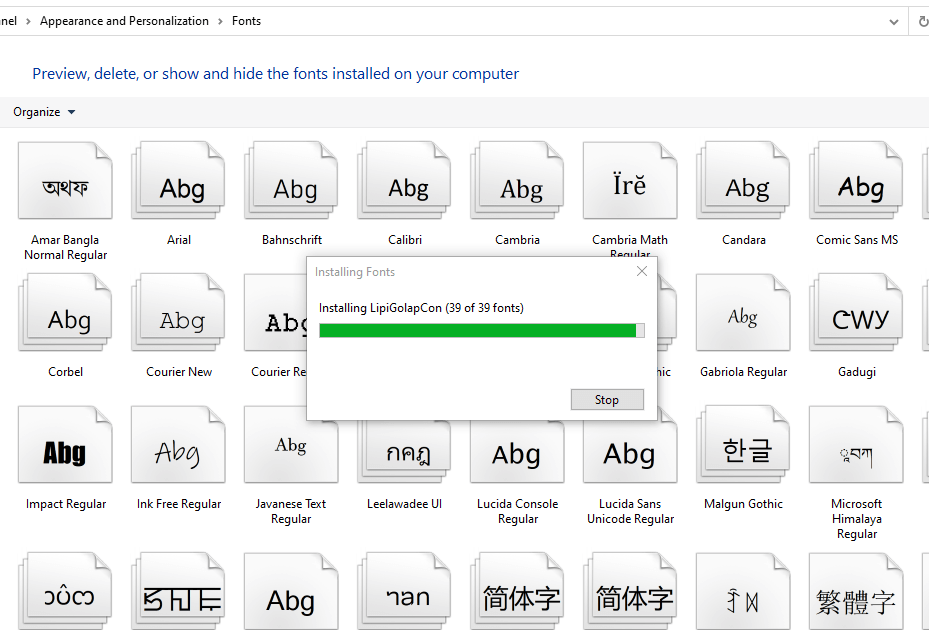Image resolution: width=929 pixels, height=630 pixels.
Task: Open the Organize dropdown menu
Action: coord(44,112)
